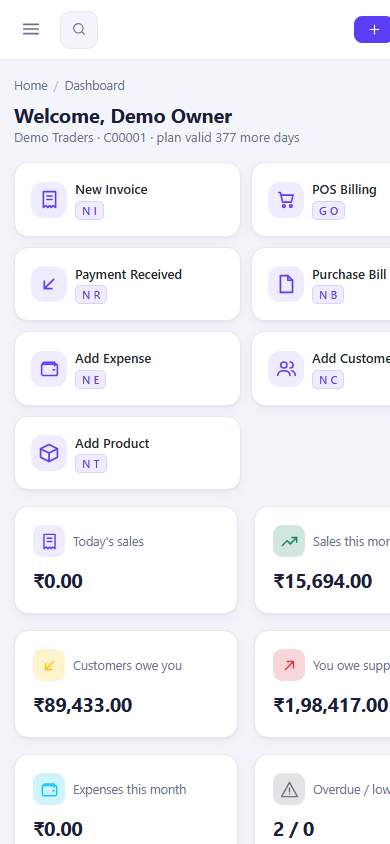The height and width of the screenshot is (844, 390).
Task: Click the Purchase Bill document icon
Action: coord(286,284)
